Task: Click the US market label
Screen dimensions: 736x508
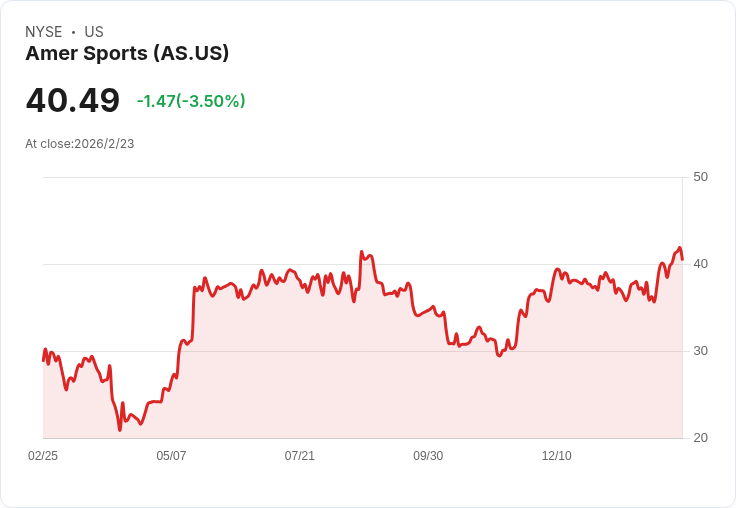Action: click(x=94, y=32)
